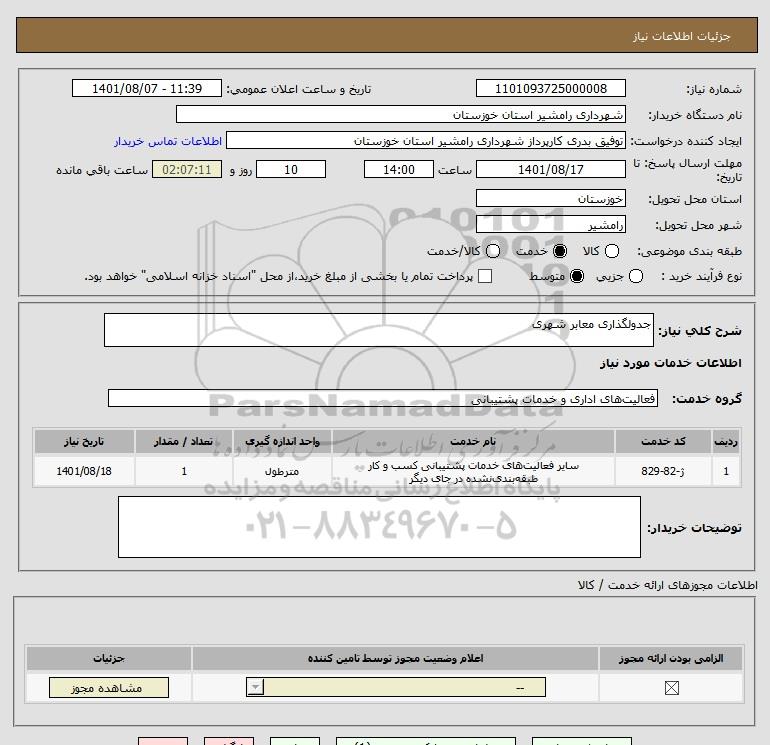The width and height of the screenshot is (770, 745).
Task: Click the اطلاعات مجوزهای ارائه خدمت / کالا heading
Action: point(668,585)
